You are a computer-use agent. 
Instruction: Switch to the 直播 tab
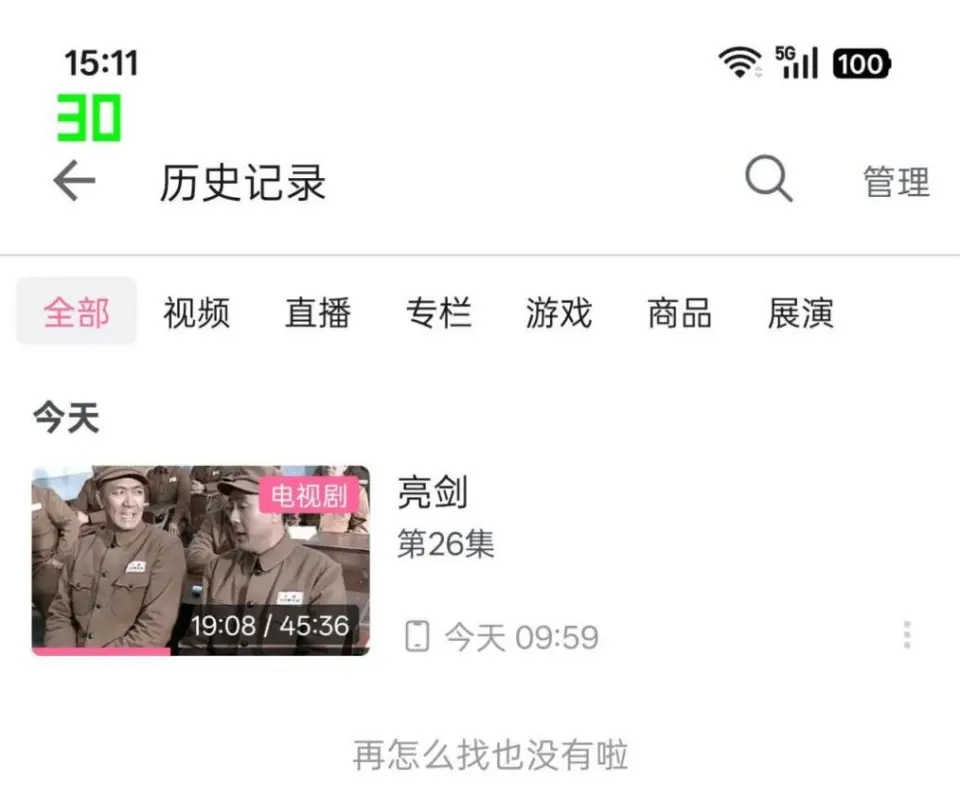point(318,313)
